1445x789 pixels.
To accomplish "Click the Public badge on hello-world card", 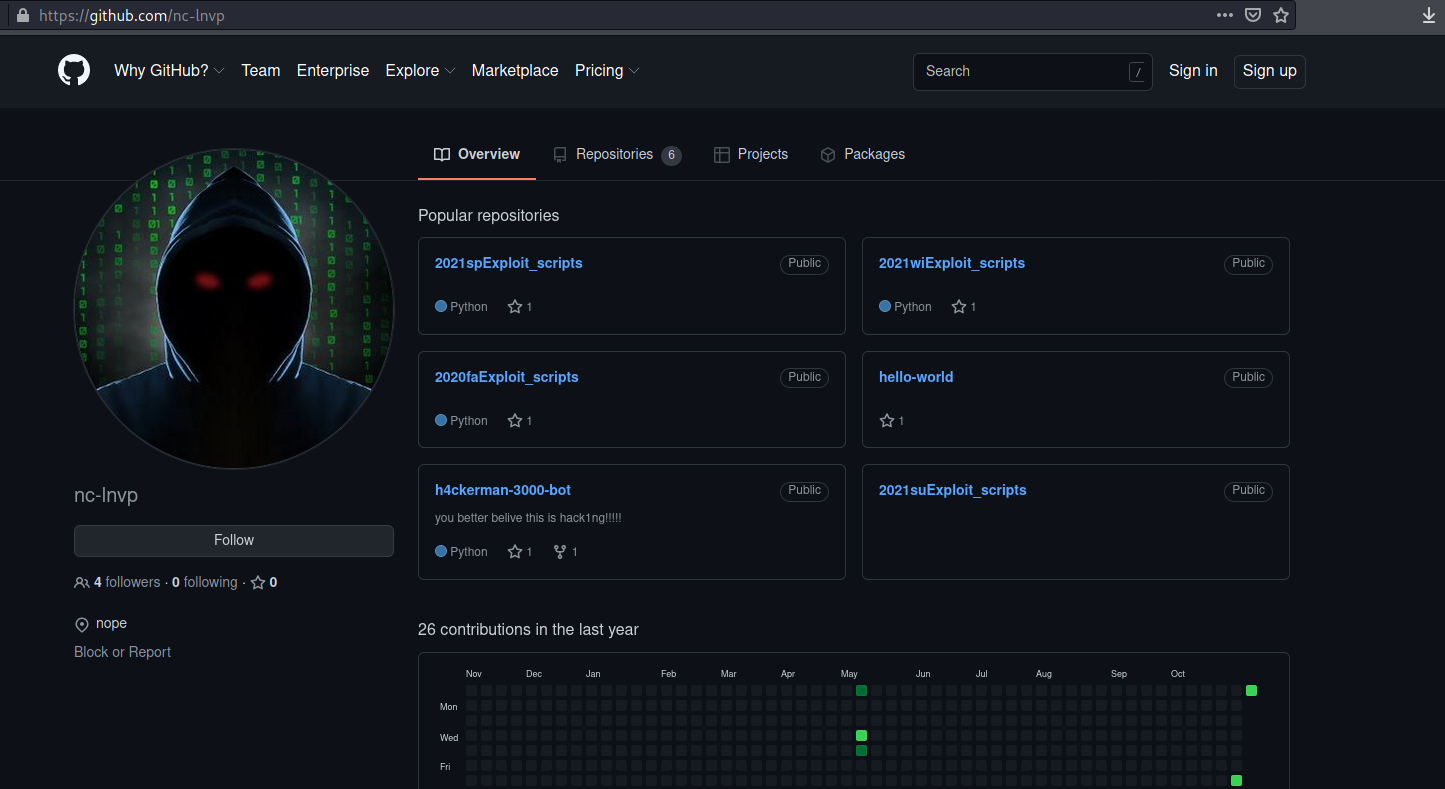I will [1249, 377].
